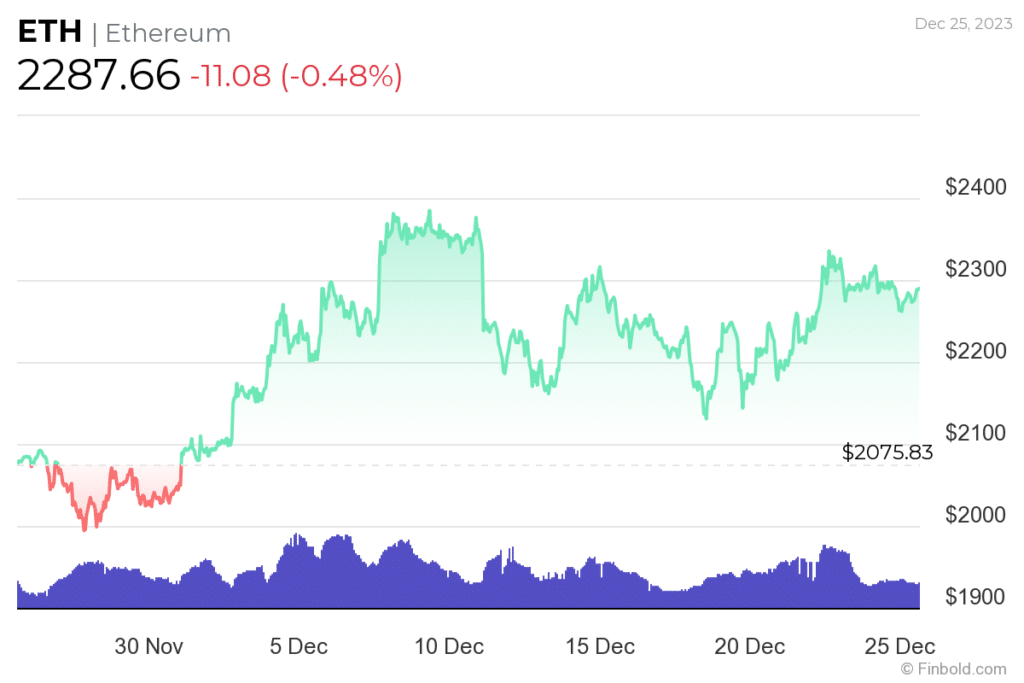Click the $2400 price axis label
The image size is (1024, 683).
974,187
